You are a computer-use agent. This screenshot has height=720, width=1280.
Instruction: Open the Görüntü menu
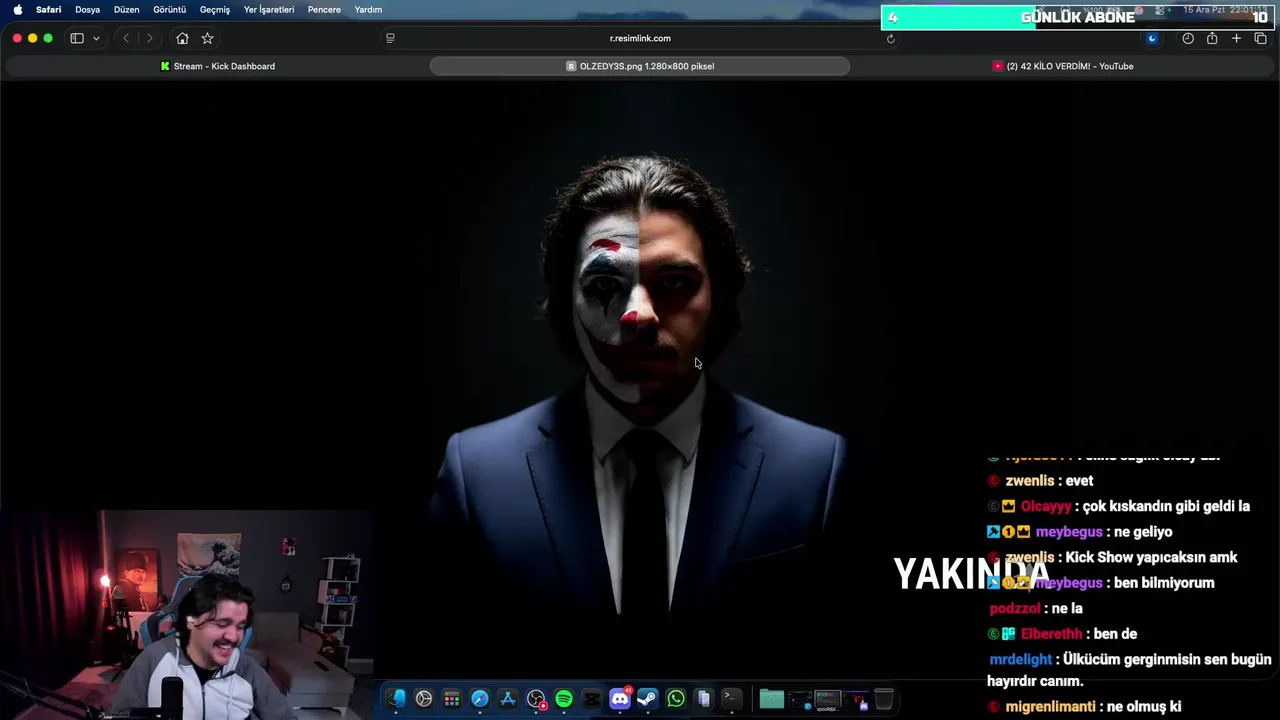pyautogui.click(x=169, y=9)
